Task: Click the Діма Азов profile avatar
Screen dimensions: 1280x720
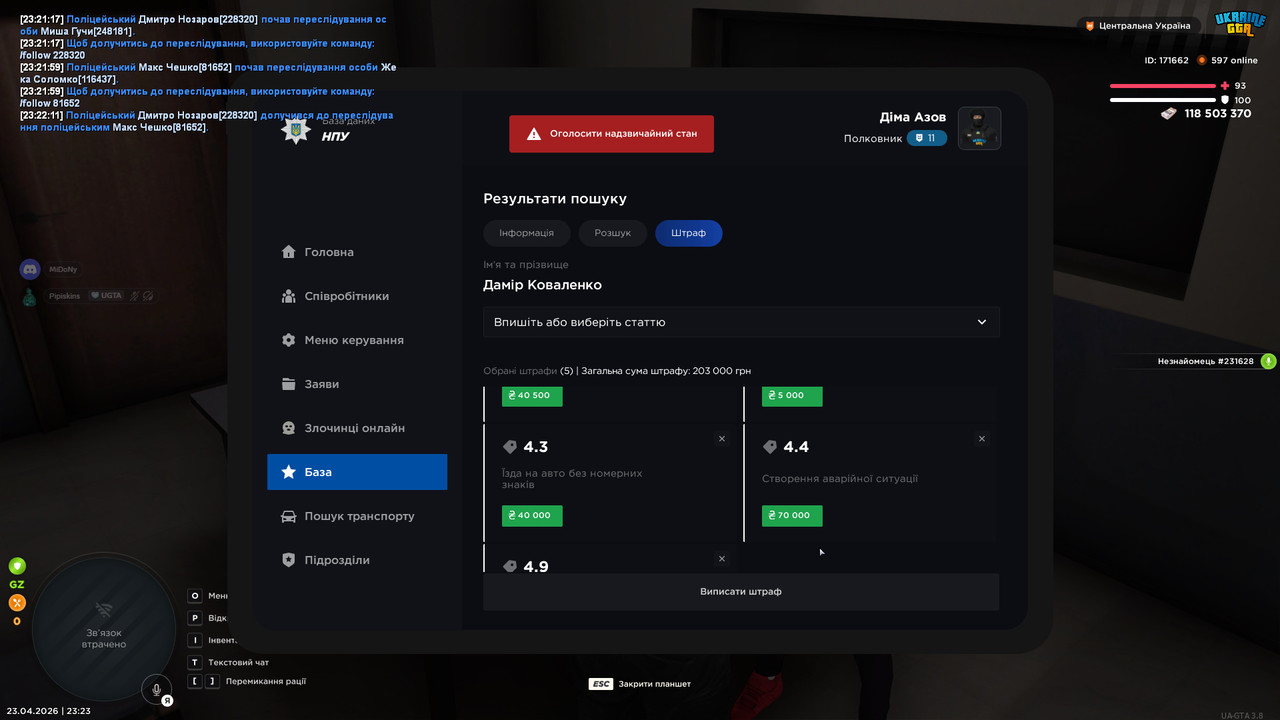Action: click(979, 128)
